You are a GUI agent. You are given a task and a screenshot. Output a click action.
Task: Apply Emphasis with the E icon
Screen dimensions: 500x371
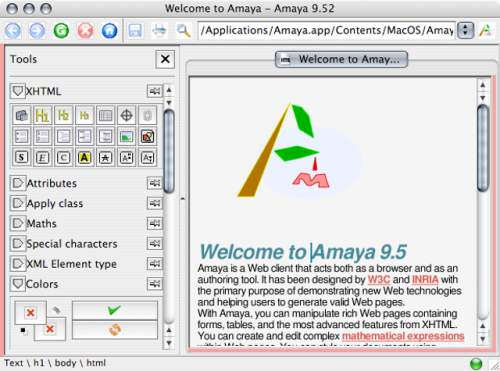42,157
